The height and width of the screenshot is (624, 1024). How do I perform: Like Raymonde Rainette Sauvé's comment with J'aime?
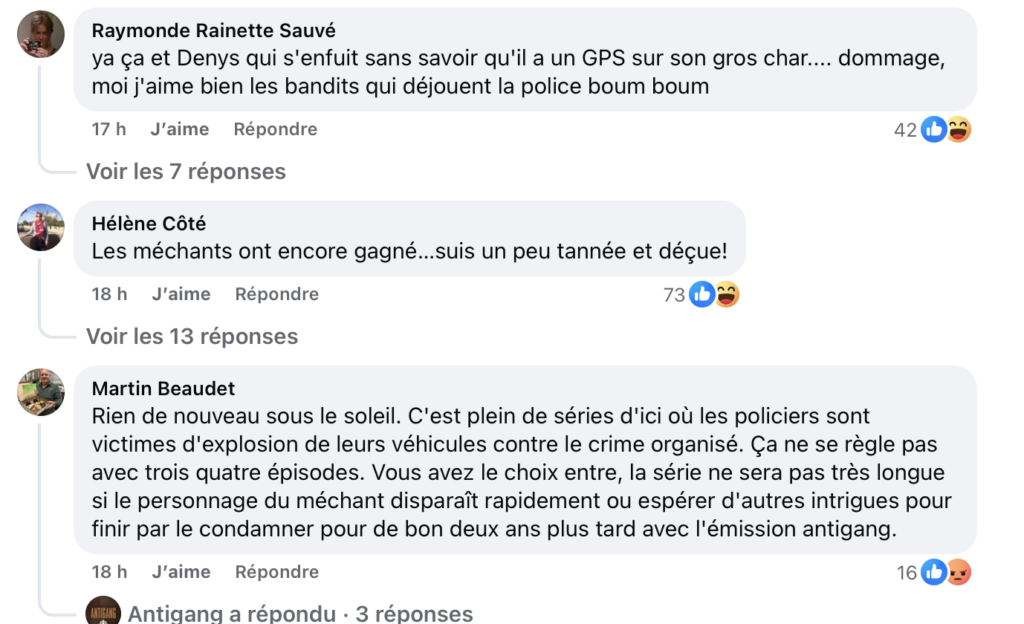click(180, 129)
